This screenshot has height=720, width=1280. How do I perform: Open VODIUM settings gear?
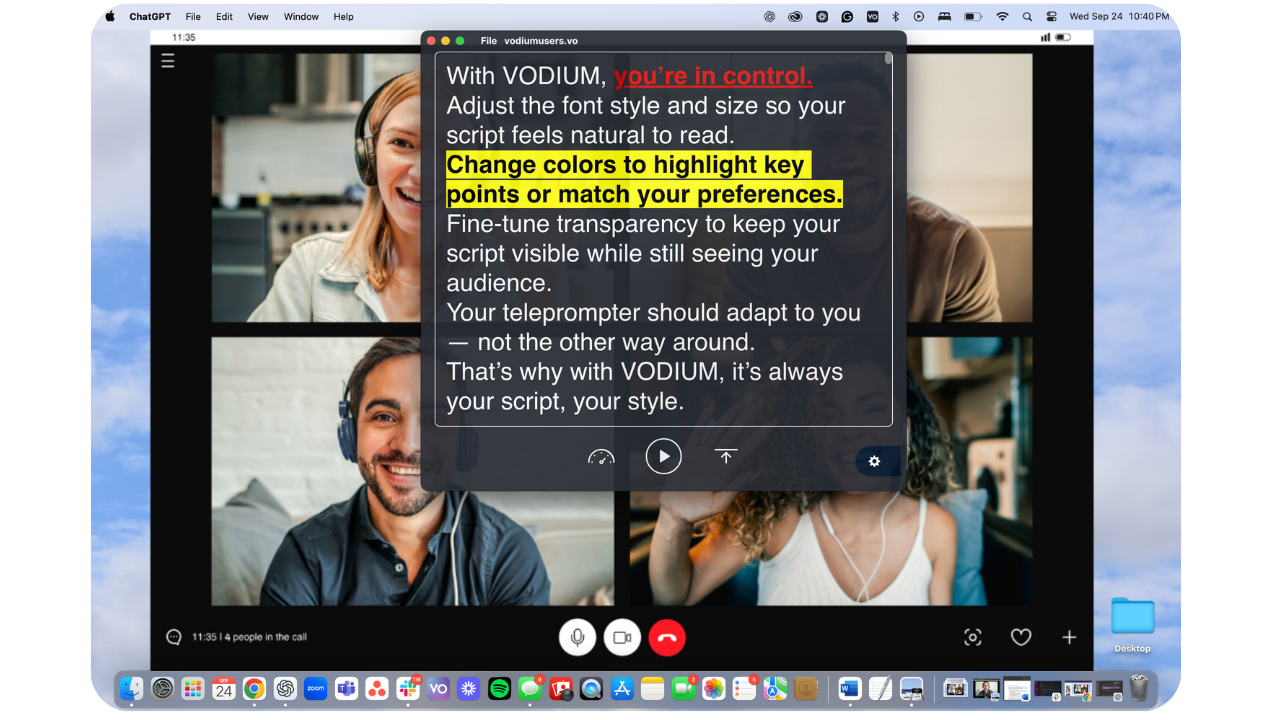[874, 461]
